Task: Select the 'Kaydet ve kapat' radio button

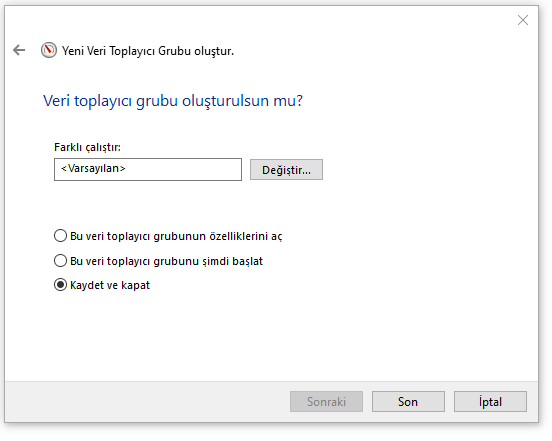Action: [60, 285]
